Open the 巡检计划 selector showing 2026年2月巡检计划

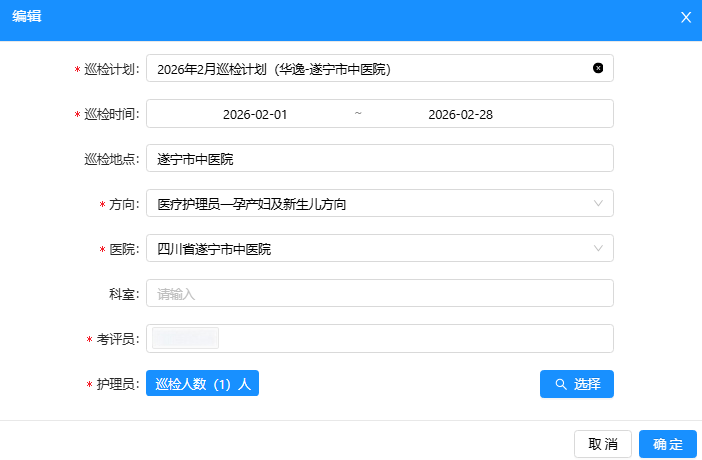pyautogui.click(x=370, y=68)
